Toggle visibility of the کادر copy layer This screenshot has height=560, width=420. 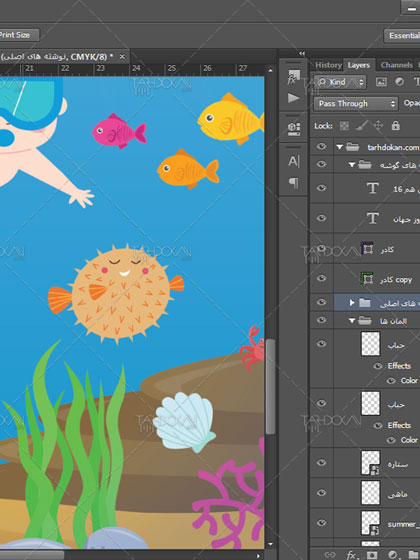pos(321,278)
